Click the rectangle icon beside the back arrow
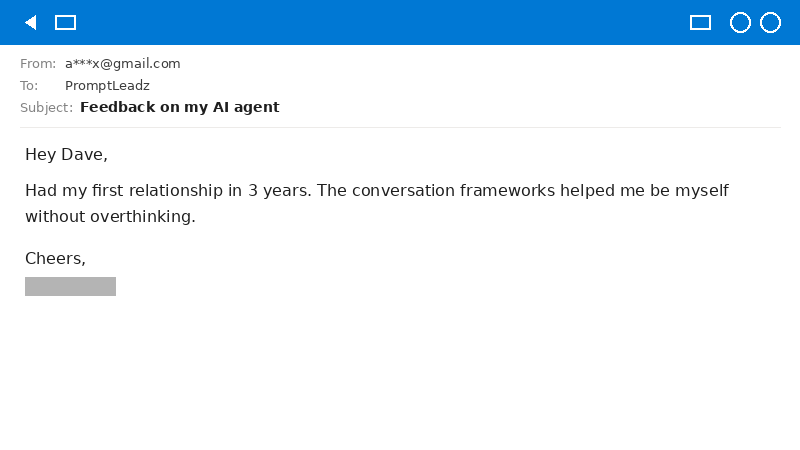 [65, 22]
